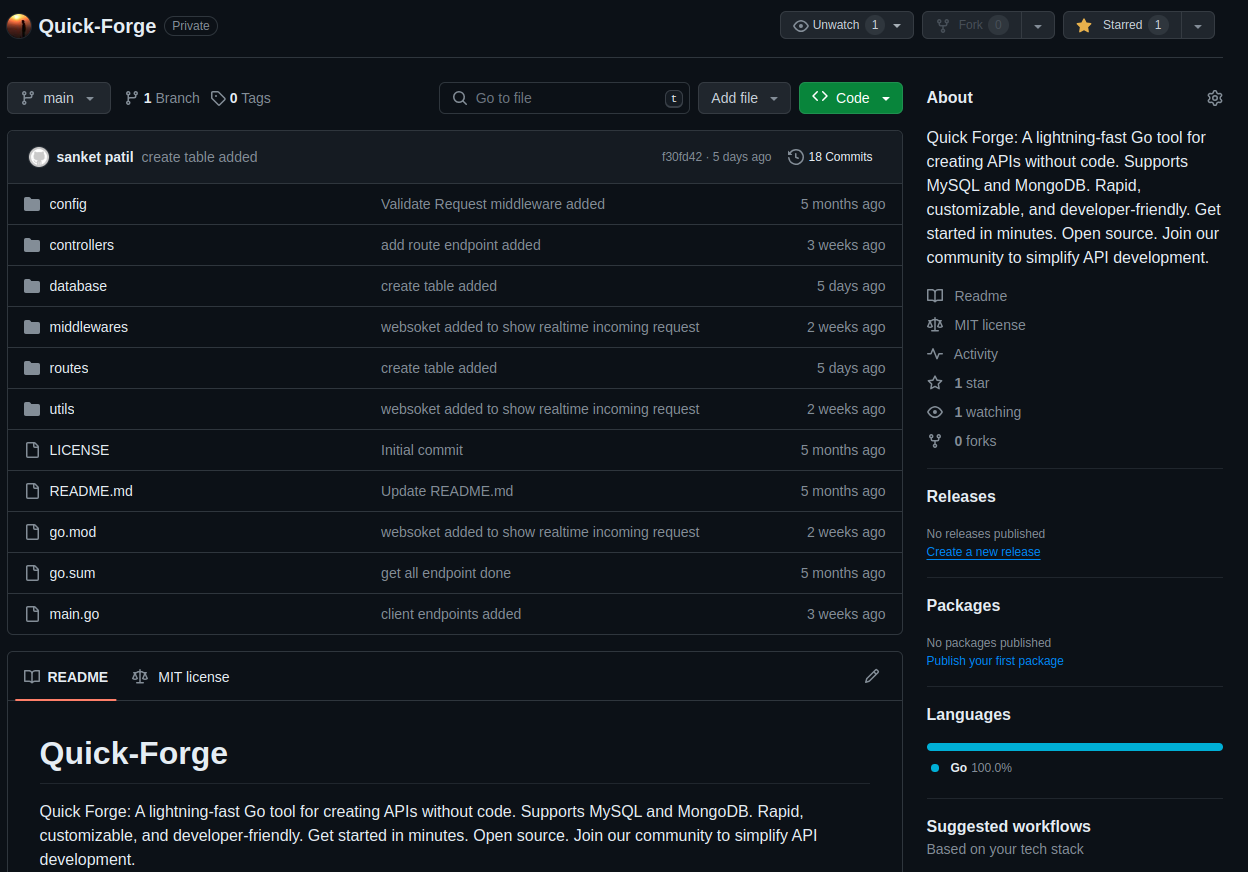This screenshot has height=872, width=1248.
Task: Open the star lists dropdown arrow
Action: [1198, 26]
